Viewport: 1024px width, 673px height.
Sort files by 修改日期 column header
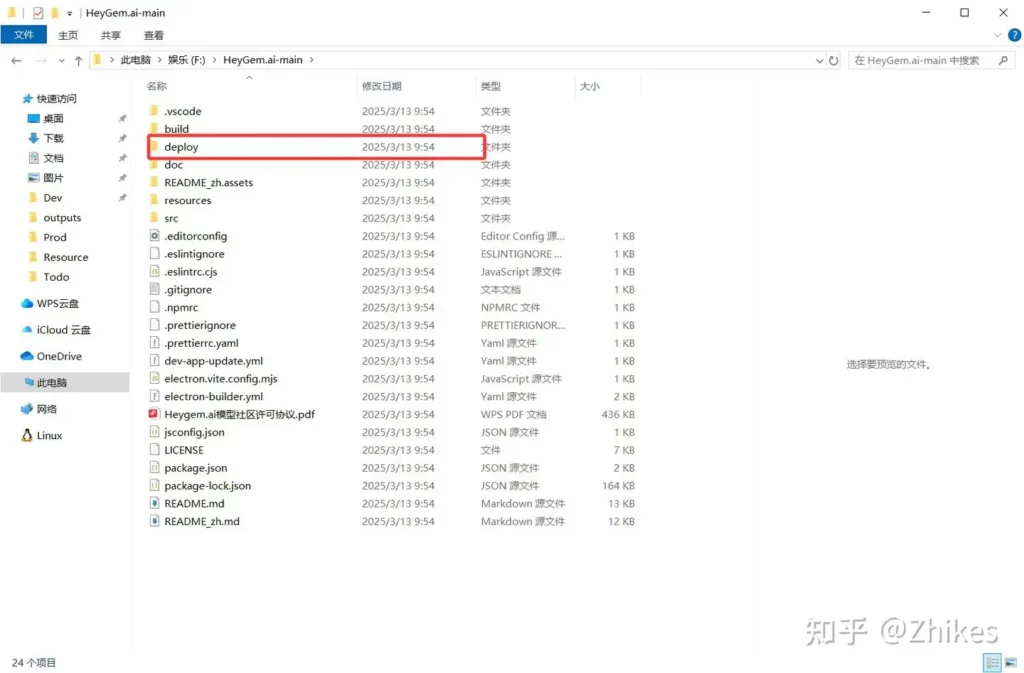[x=382, y=86]
